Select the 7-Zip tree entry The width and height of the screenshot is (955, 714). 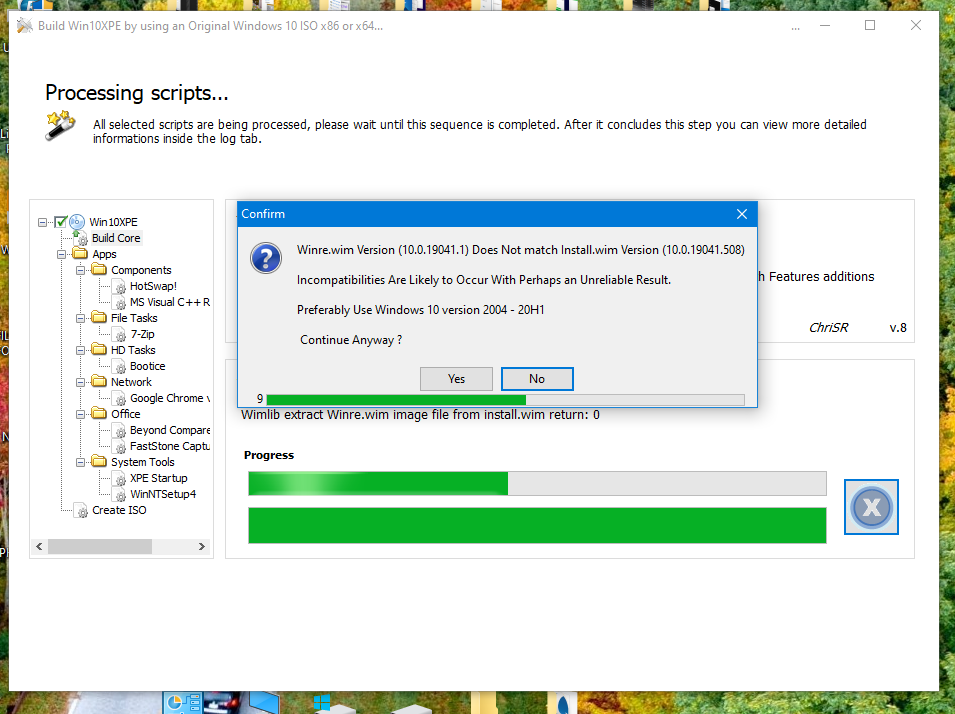143,334
